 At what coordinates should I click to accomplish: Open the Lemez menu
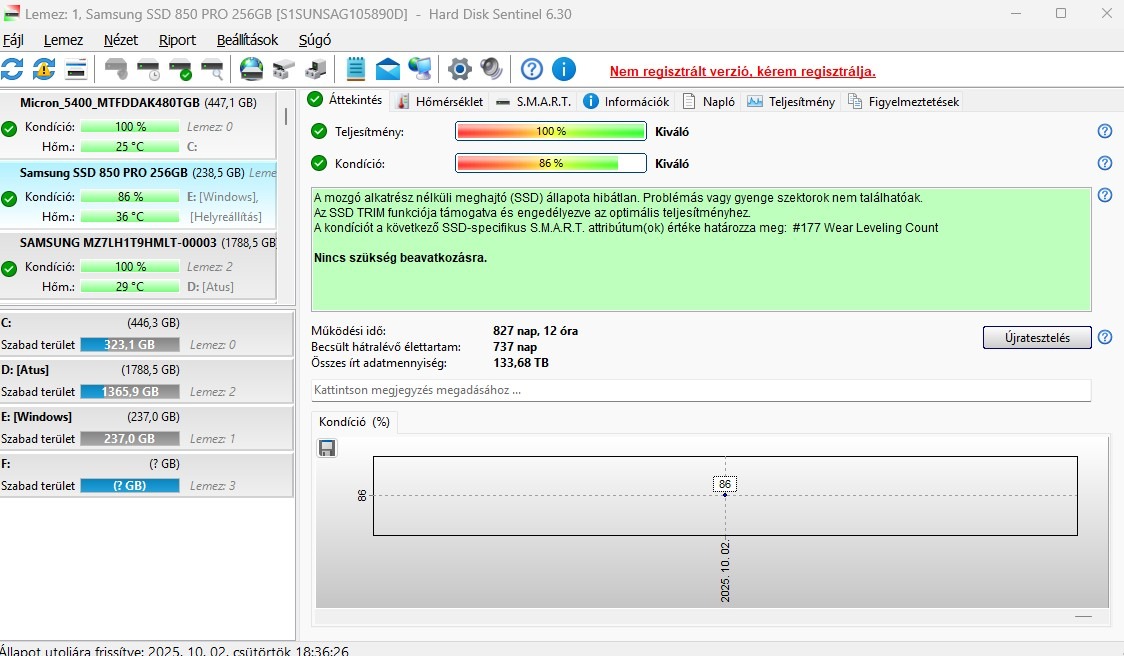pos(63,40)
